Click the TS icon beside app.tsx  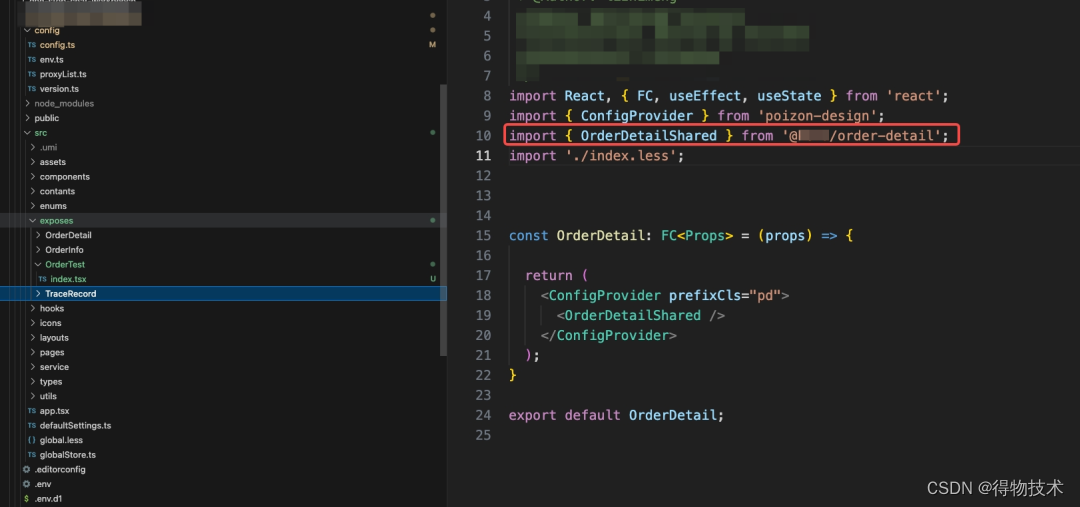click(x=32, y=411)
